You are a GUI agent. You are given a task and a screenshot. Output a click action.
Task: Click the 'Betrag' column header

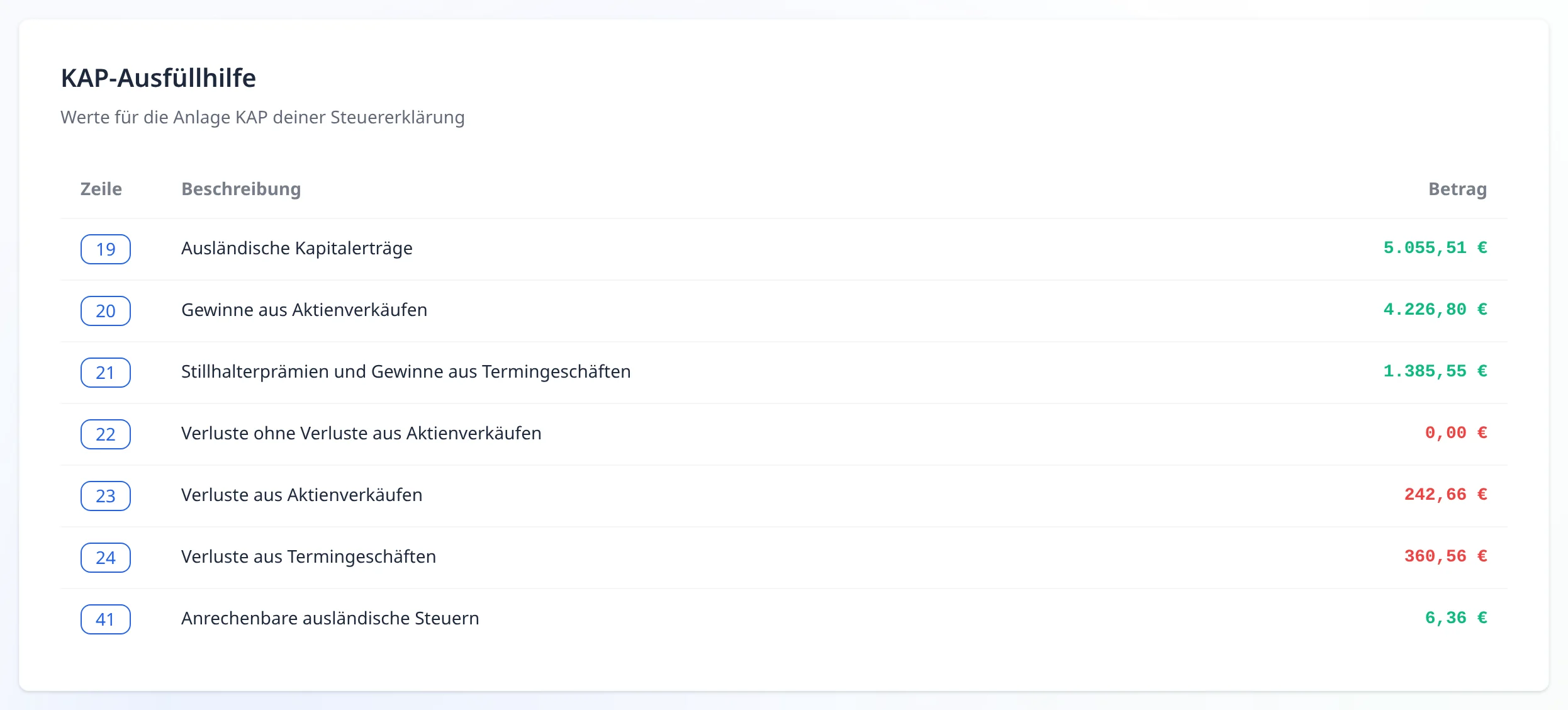pos(1458,189)
